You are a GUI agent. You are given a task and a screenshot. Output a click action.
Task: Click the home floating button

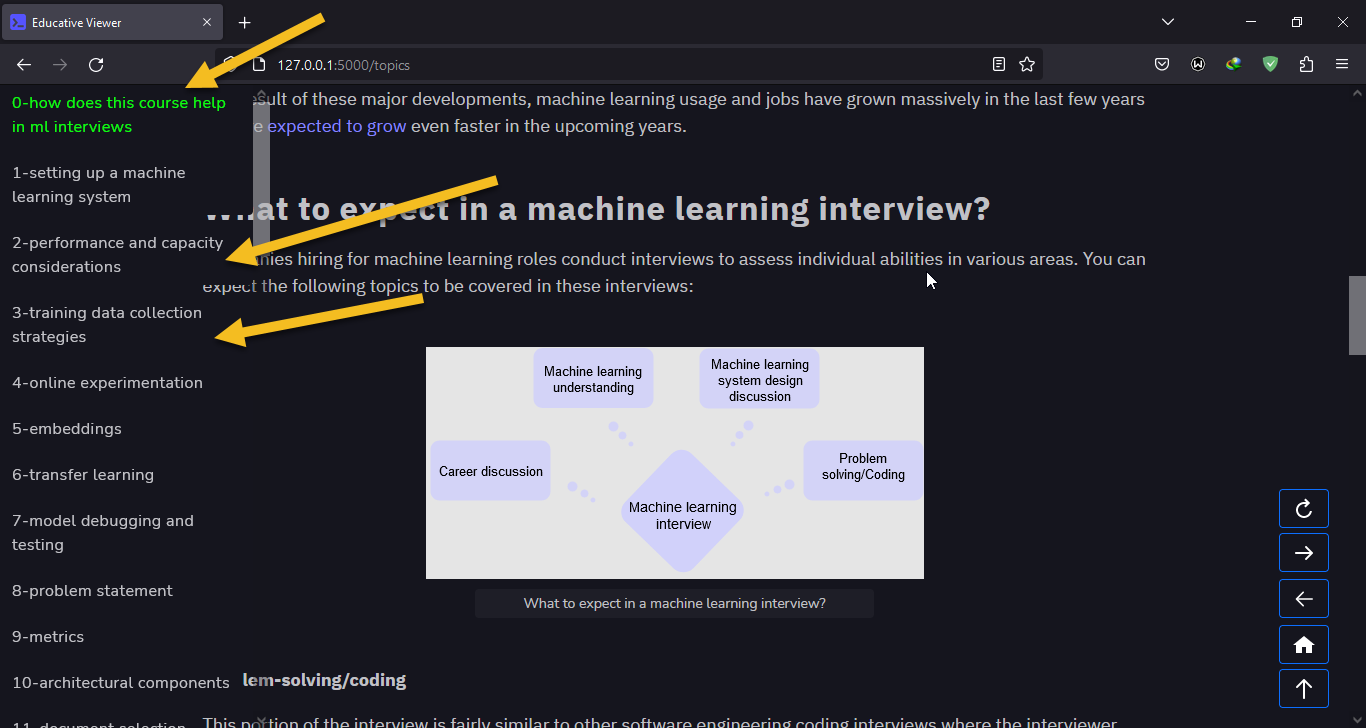point(1304,645)
